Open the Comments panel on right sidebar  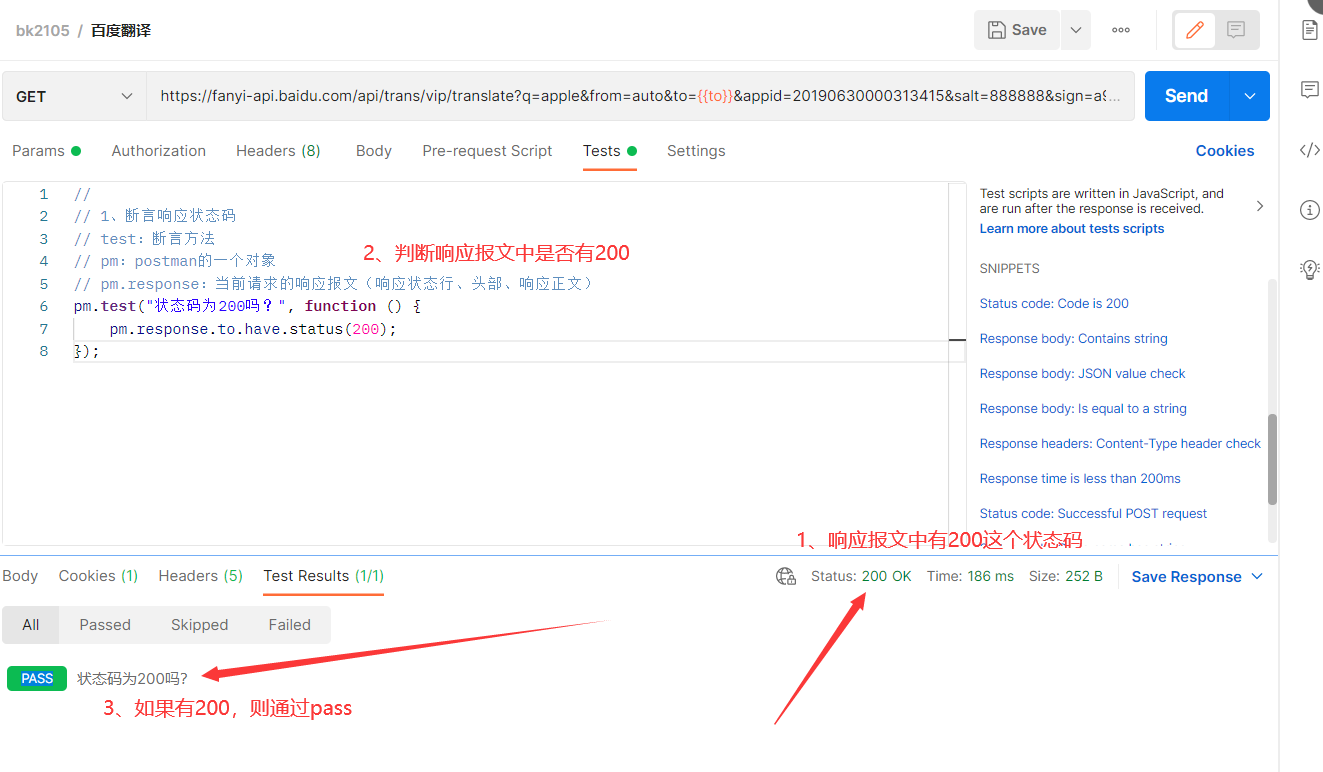(1310, 90)
